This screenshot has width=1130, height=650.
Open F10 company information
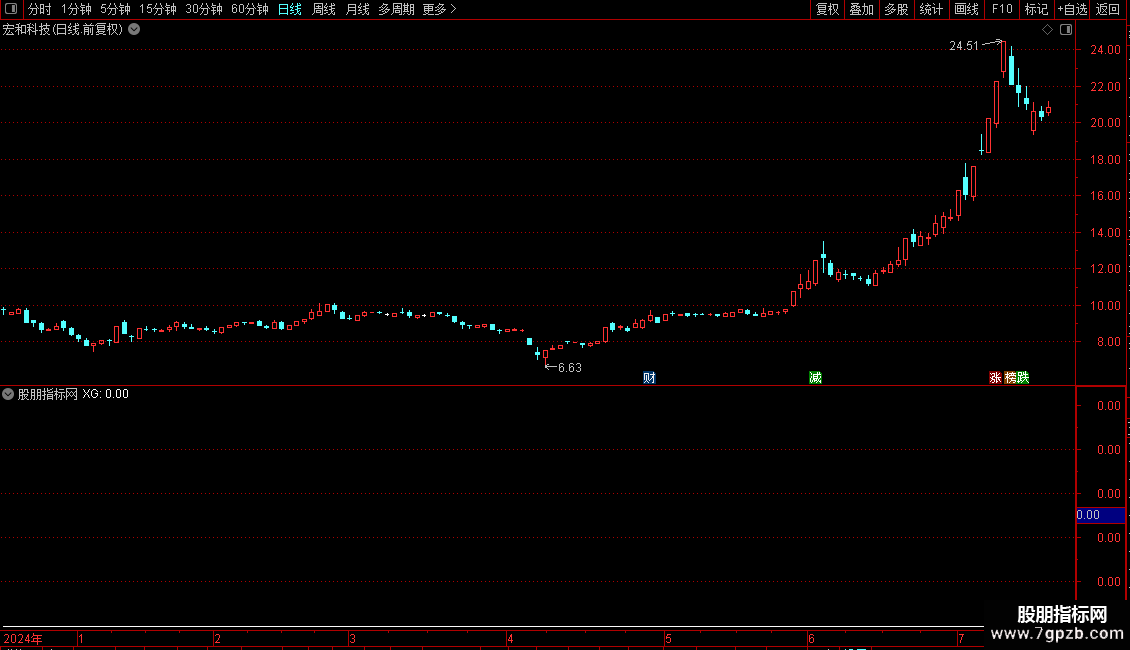pyautogui.click(x=1002, y=9)
